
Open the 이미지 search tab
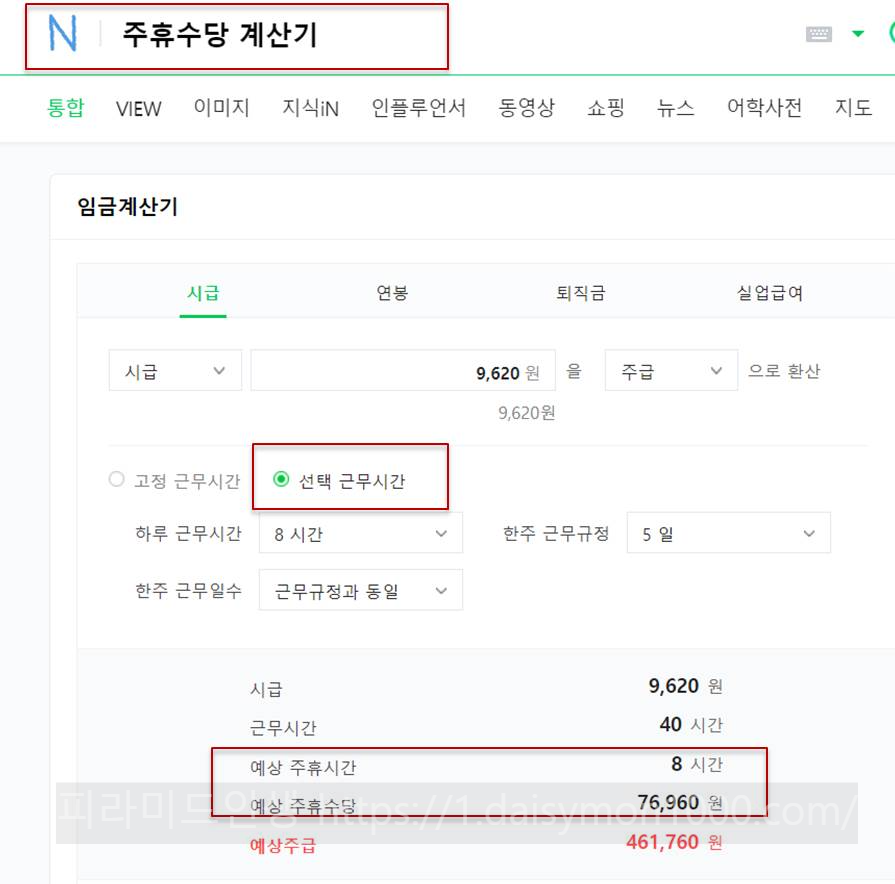(x=222, y=108)
